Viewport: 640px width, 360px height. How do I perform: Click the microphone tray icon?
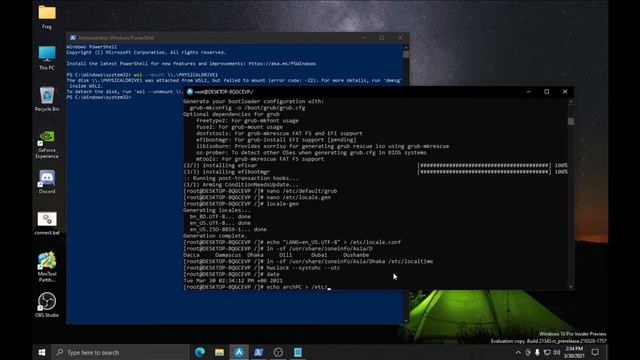(537, 352)
